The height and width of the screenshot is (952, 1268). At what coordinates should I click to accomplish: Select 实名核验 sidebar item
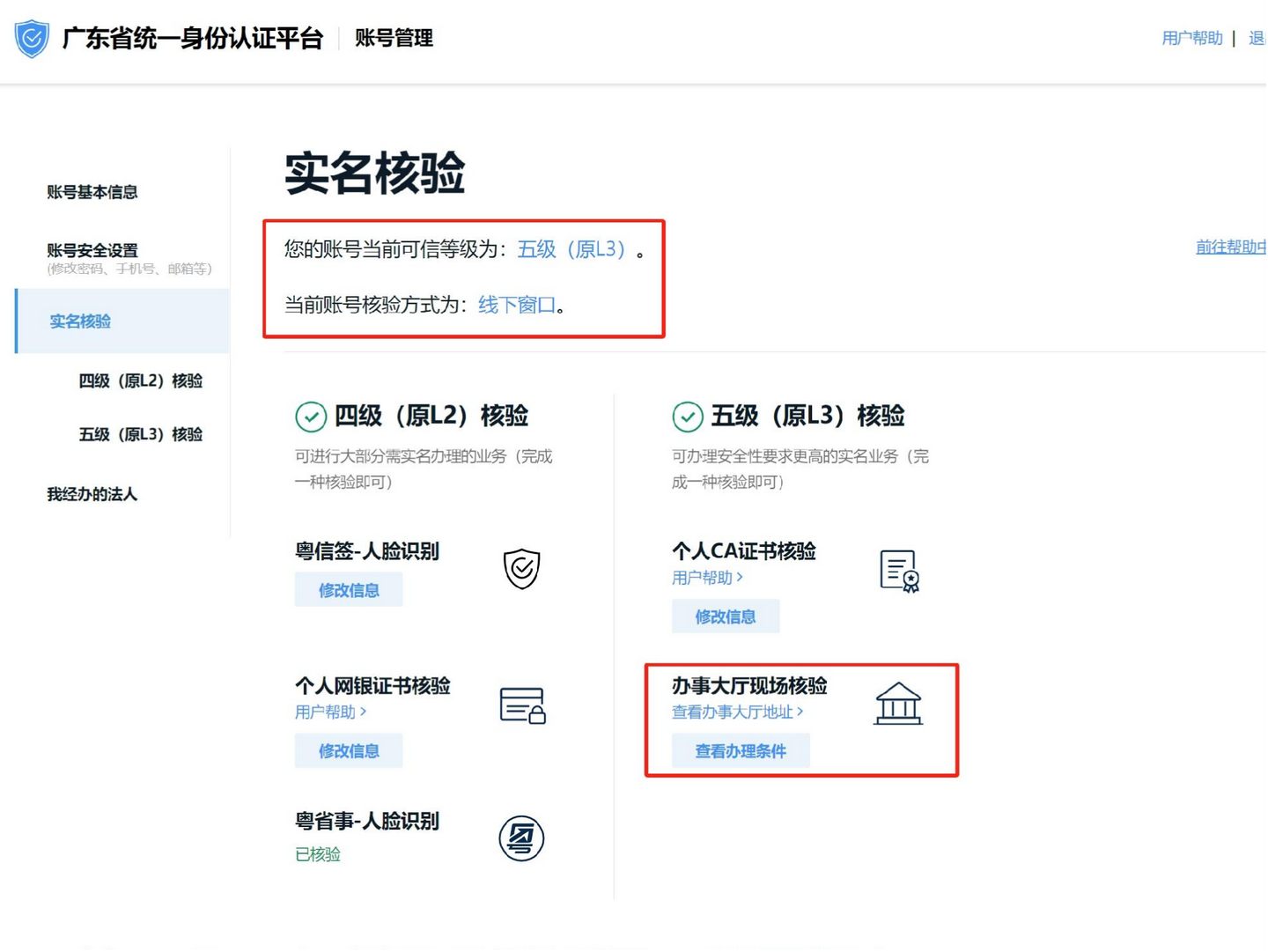click(80, 321)
